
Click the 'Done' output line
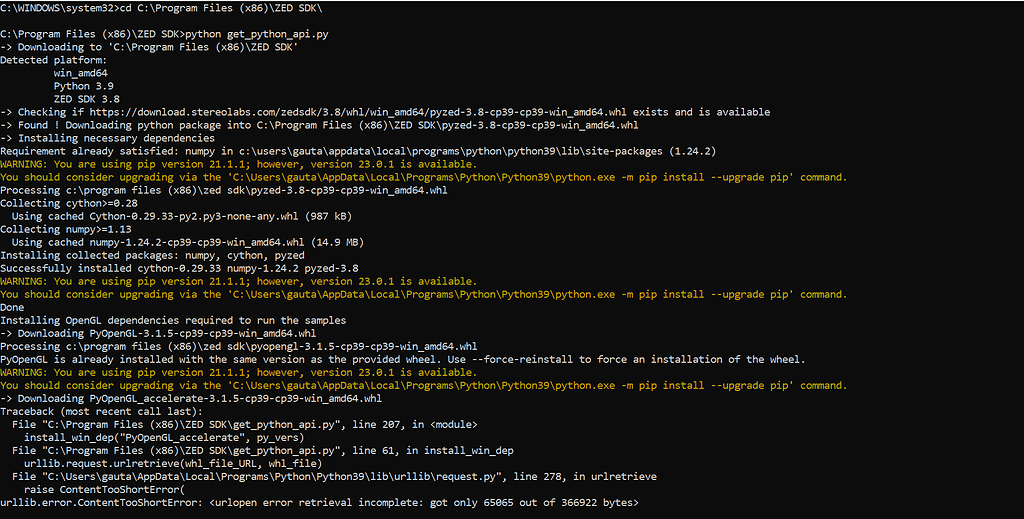coord(12,307)
